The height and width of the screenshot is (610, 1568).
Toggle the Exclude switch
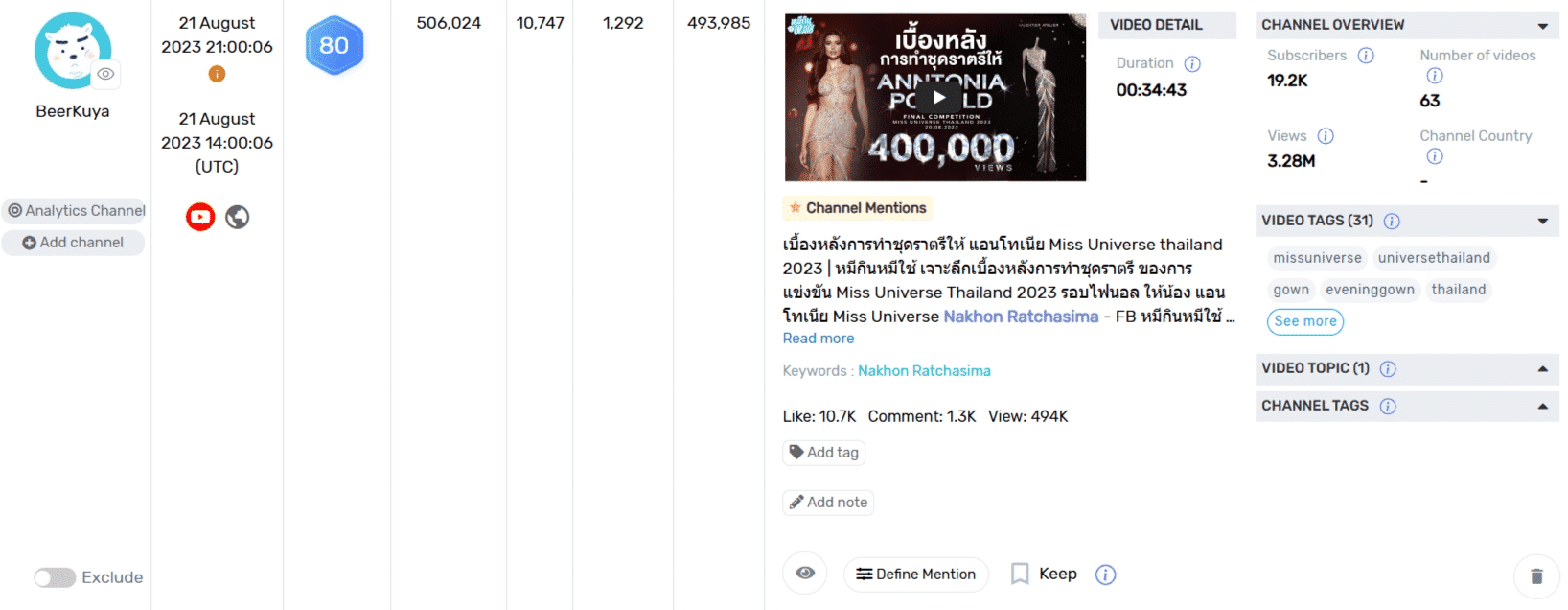(x=55, y=577)
